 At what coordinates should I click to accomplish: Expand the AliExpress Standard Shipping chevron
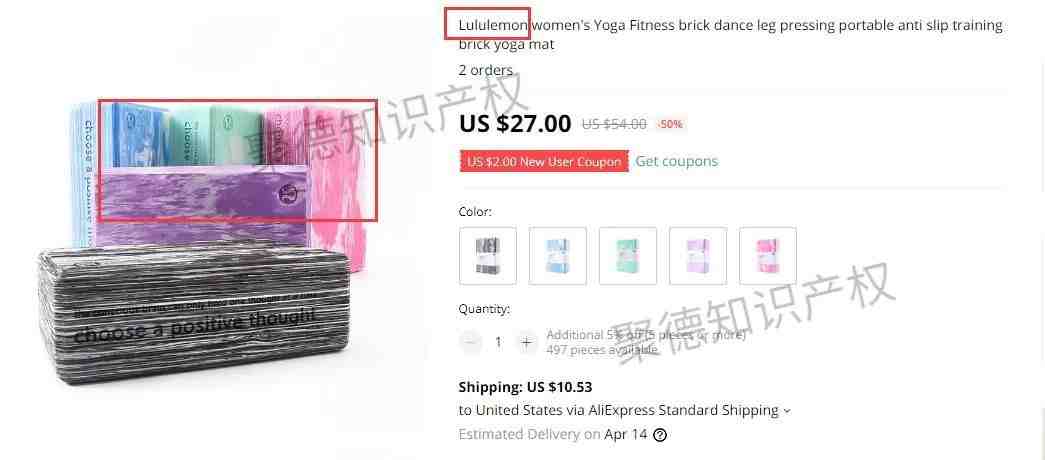[x=787, y=411]
